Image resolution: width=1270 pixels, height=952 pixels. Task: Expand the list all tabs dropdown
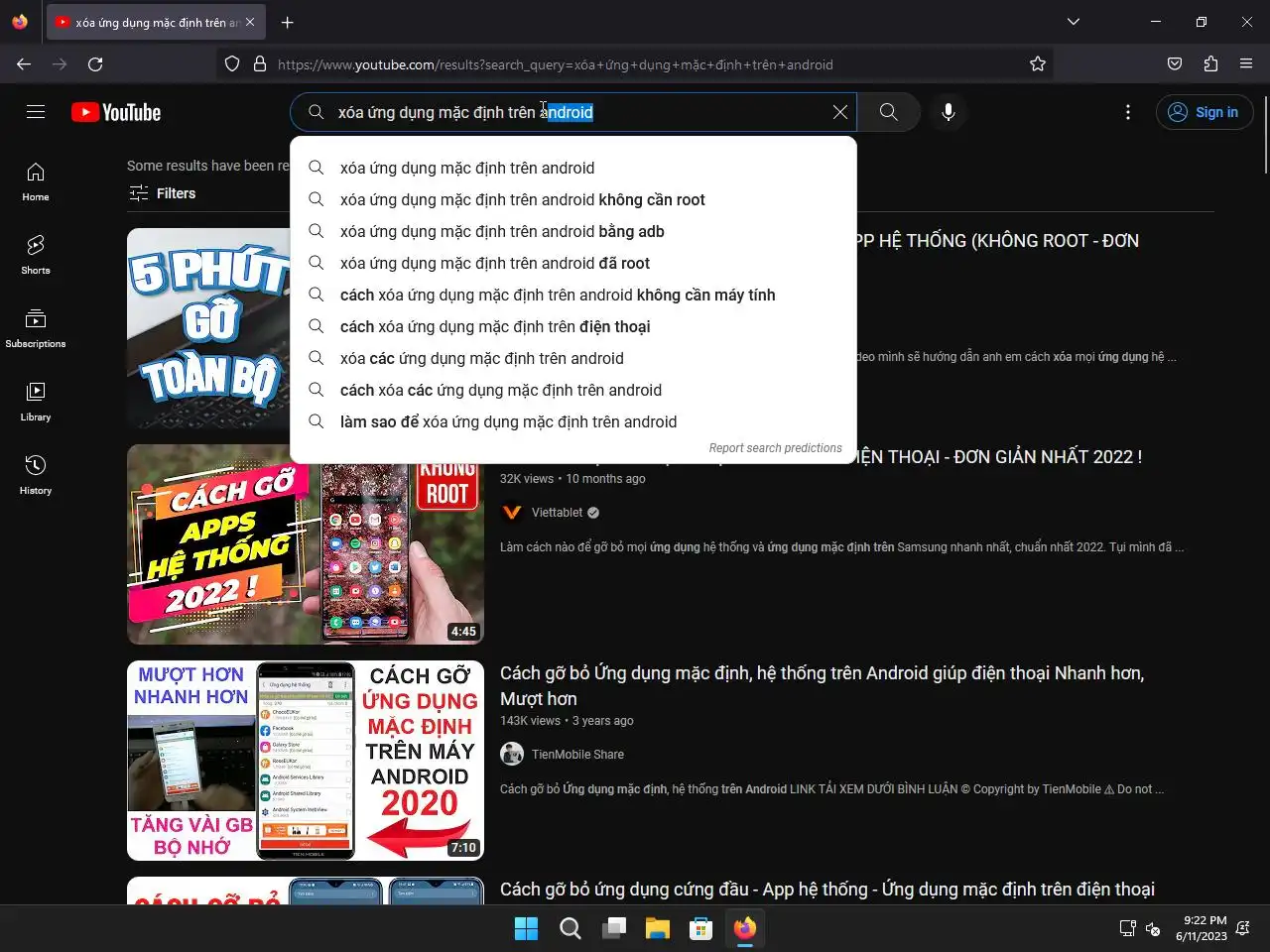tap(1074, 22)
